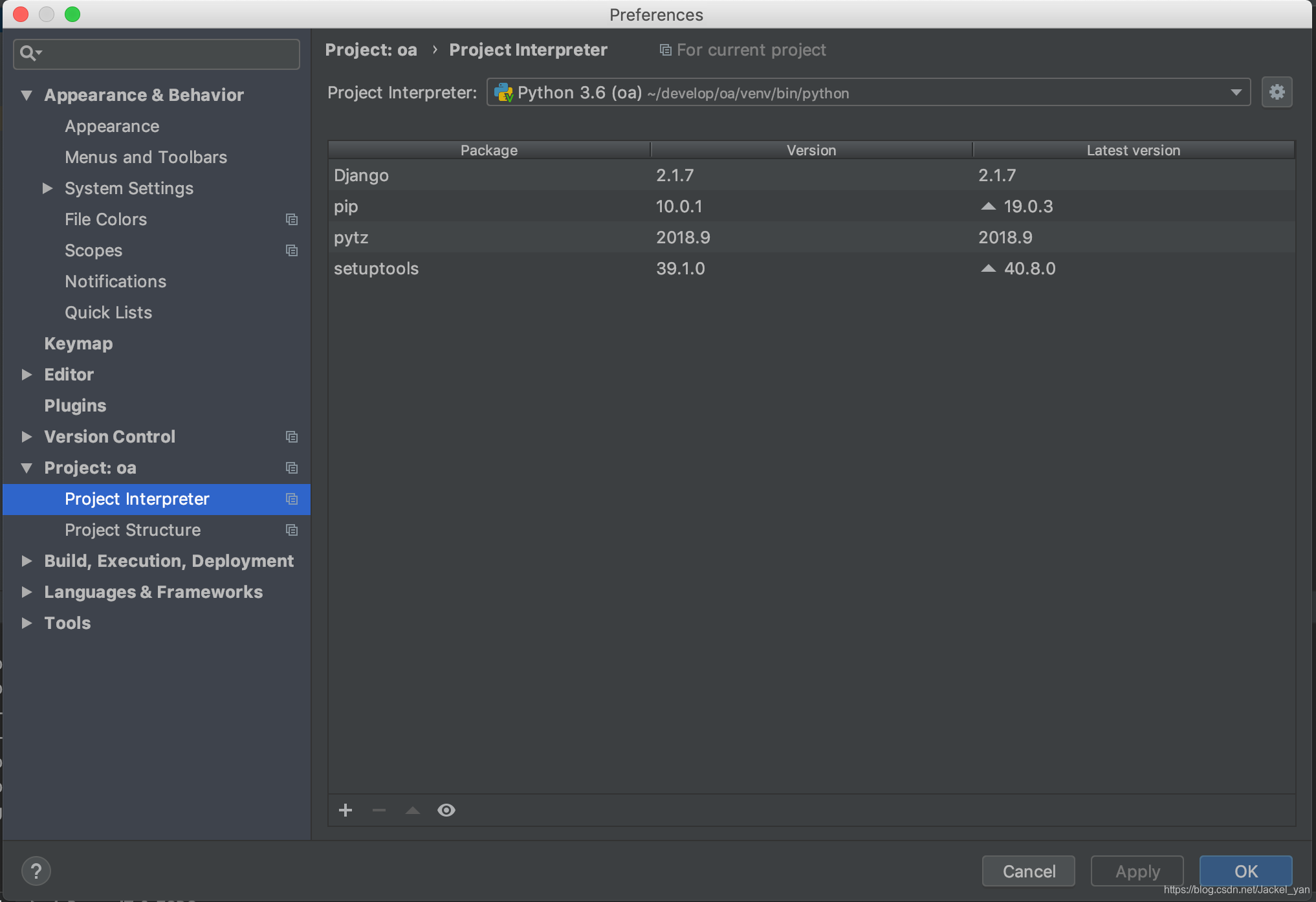Expand the Version Control section
1316x902 pixels.
tap(27, 437)
